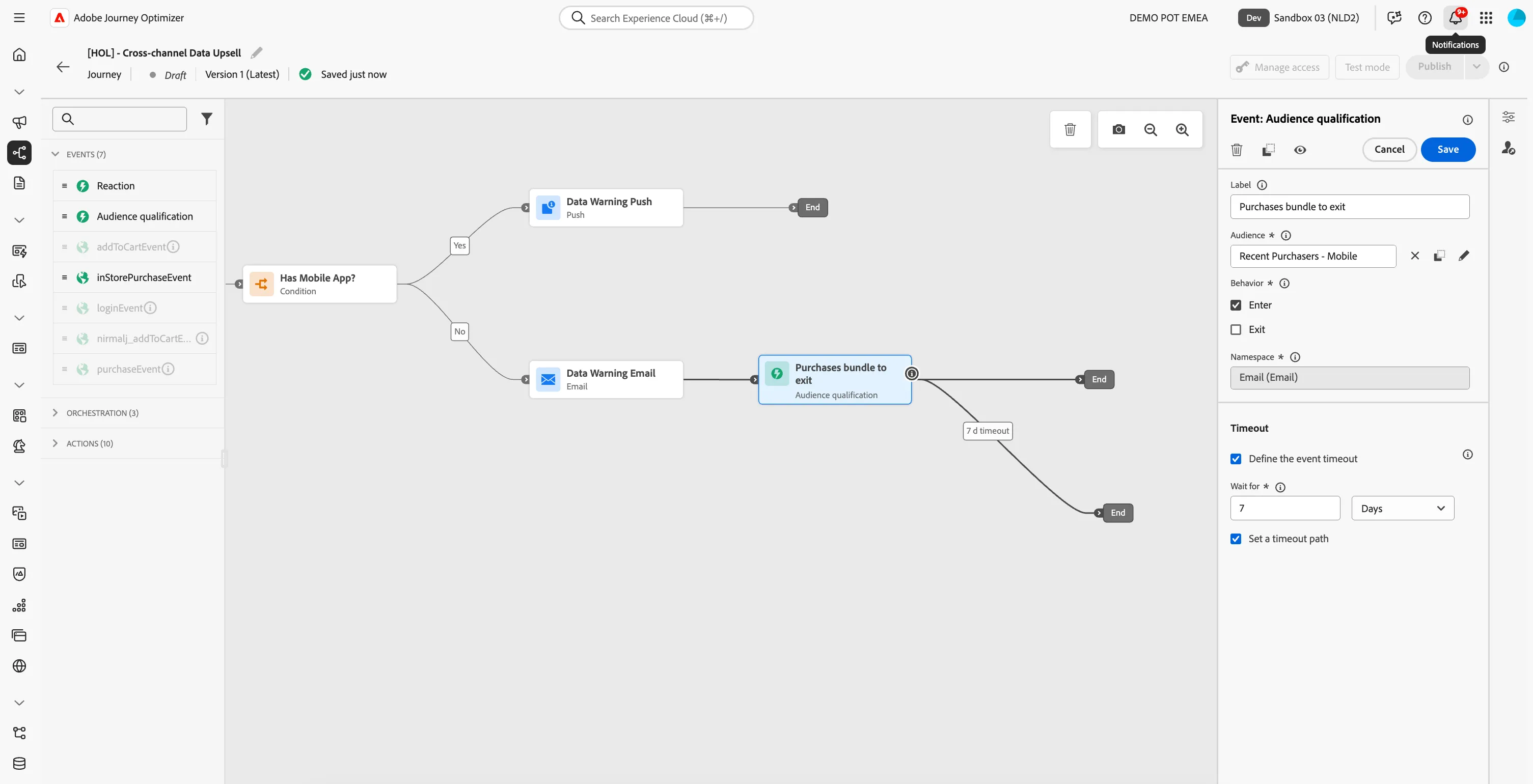
Task: Click the back arrow beside journey title
Action: (x=63, y=67)
